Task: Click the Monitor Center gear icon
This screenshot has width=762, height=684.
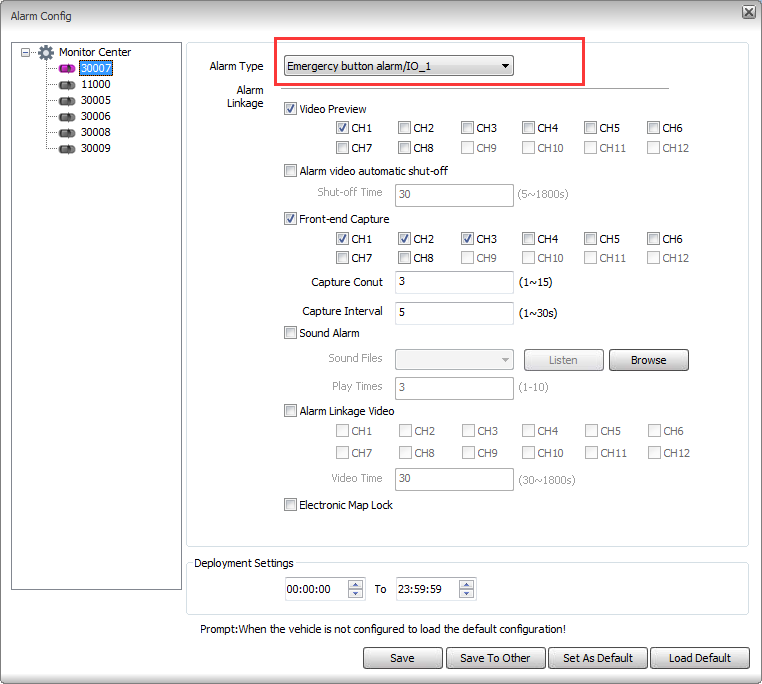Action: pos(46,52)
